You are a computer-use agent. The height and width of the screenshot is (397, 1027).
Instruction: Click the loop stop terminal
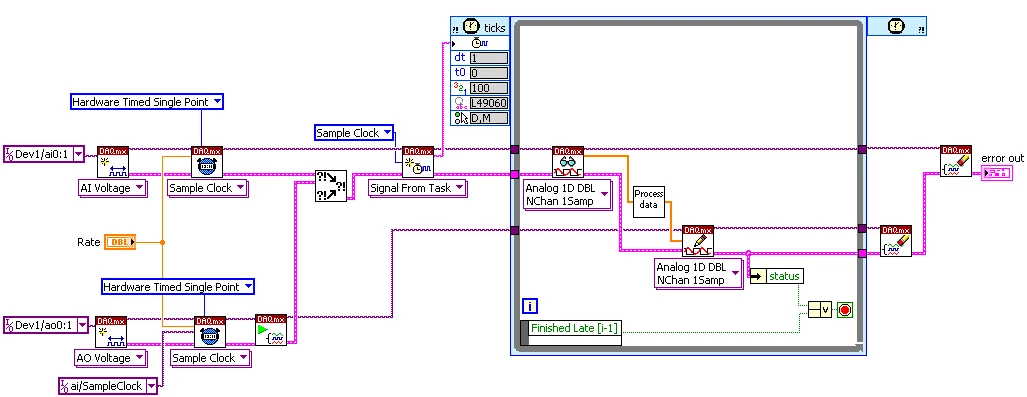(844, 309)
